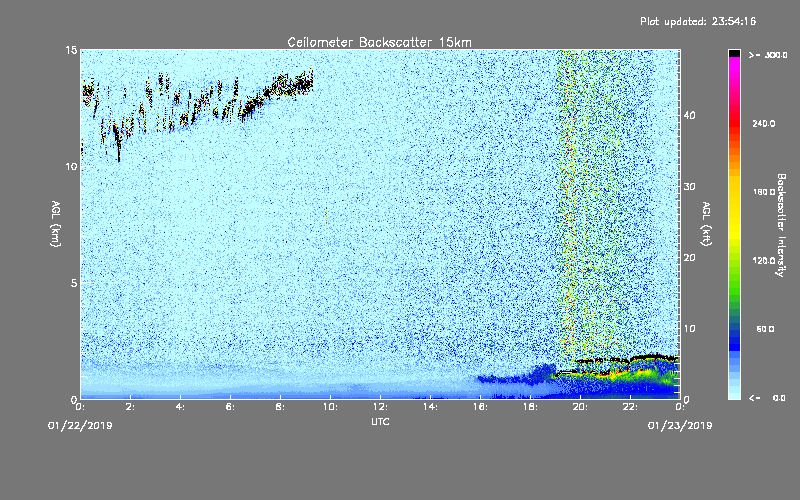Image resolution: width=800 pixels, height=500 pixels.
Task: Click the '12:' hour tick label on the time axis
Action: point(380,407)
